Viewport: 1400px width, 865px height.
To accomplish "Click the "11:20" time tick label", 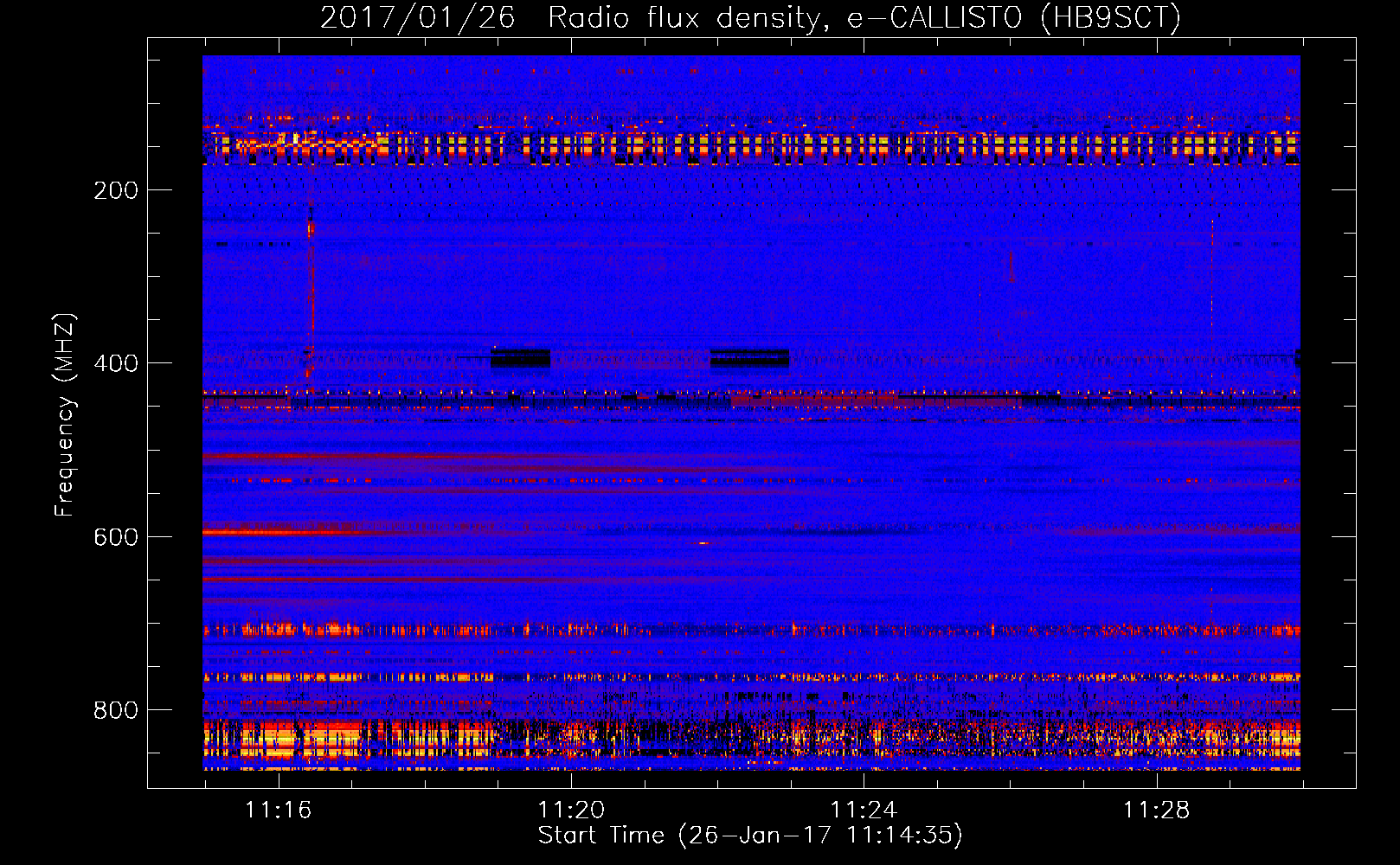I will (x=571, y=811).
